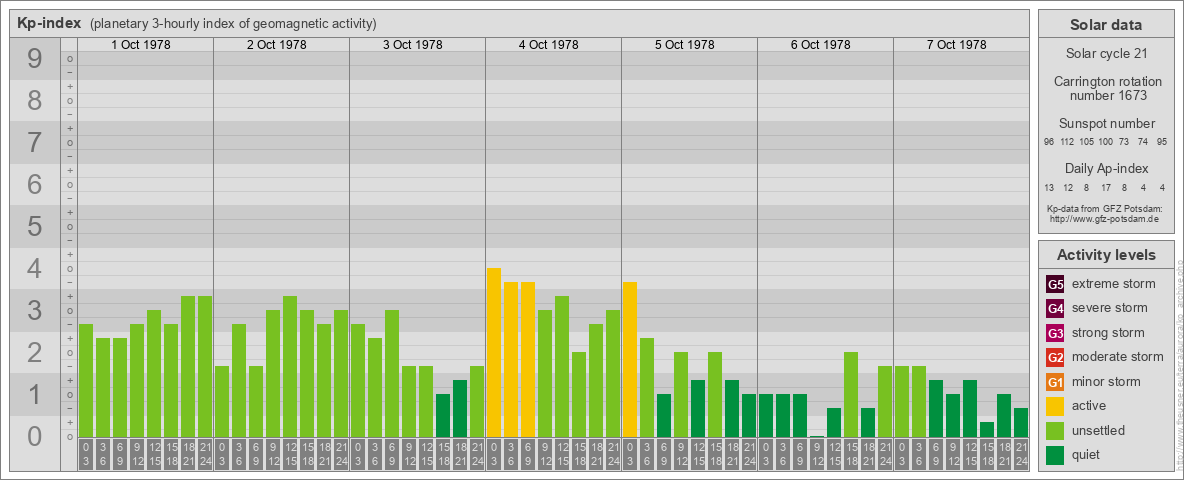Open the http://www.gfz-potsdam.de link

(x=1104, y=218)
